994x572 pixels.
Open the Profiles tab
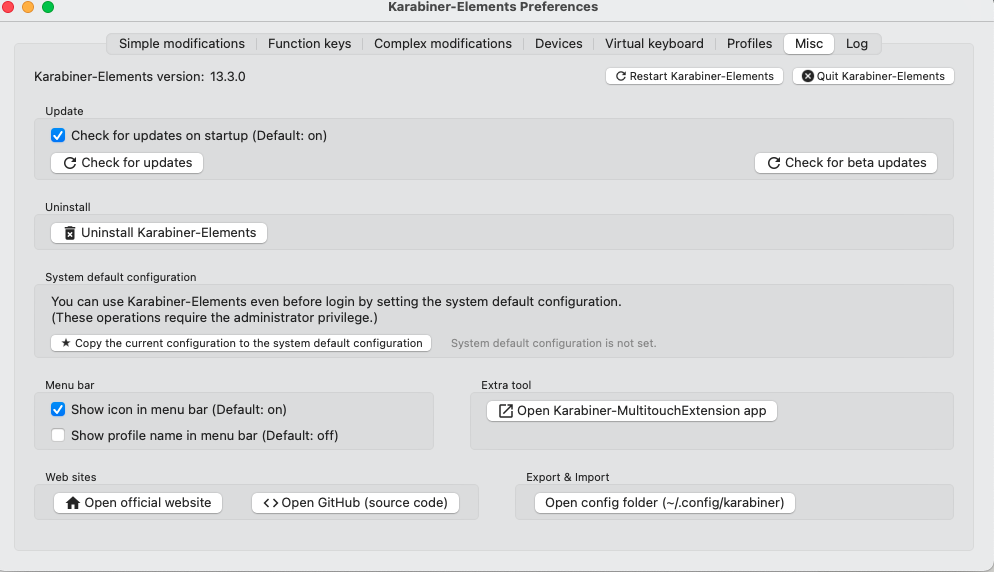pyautogui.click(x=749, y=44)
